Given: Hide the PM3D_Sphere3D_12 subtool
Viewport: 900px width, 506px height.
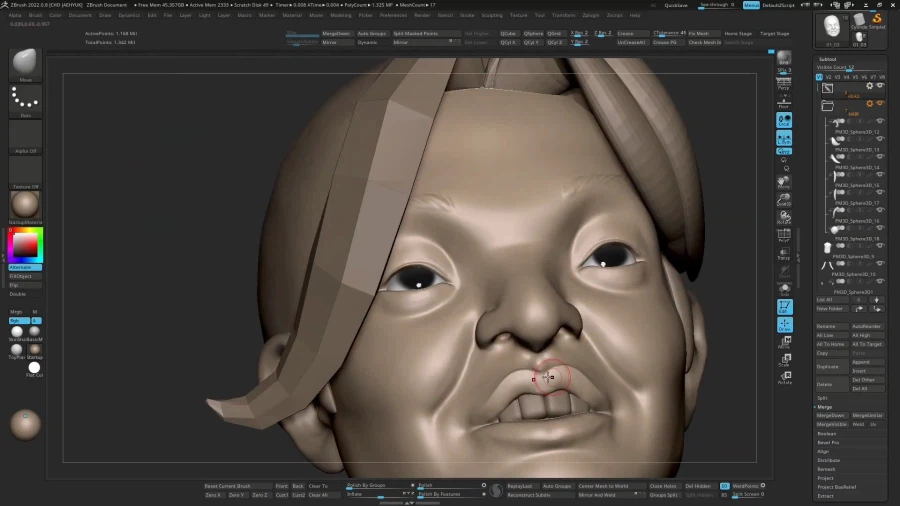Looking at the screenshot, I should pyautogui.click(x=881, y=121).
